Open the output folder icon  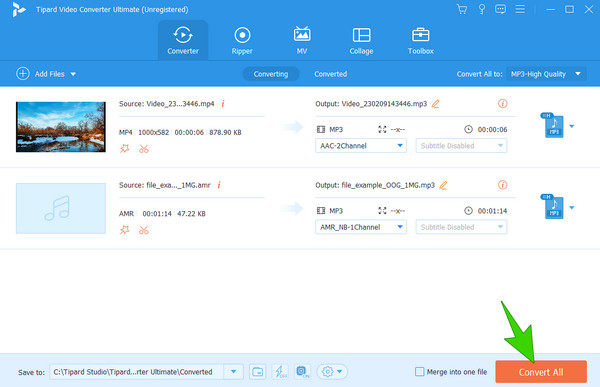(258, 372)
